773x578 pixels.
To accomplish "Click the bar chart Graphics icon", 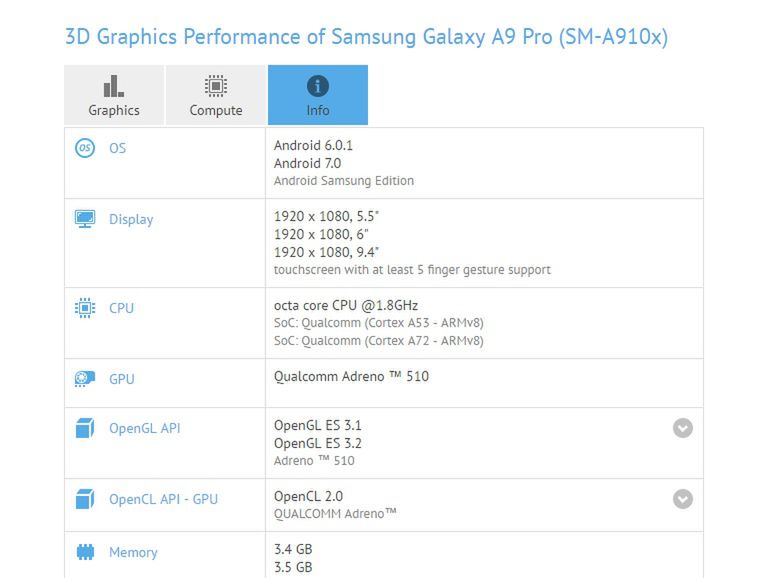I will click(x=114, y=86).
